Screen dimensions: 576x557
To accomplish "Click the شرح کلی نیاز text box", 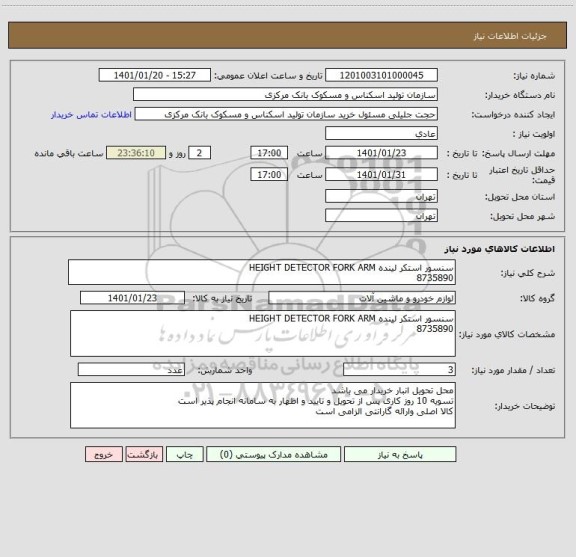I will tap(262, 272).
